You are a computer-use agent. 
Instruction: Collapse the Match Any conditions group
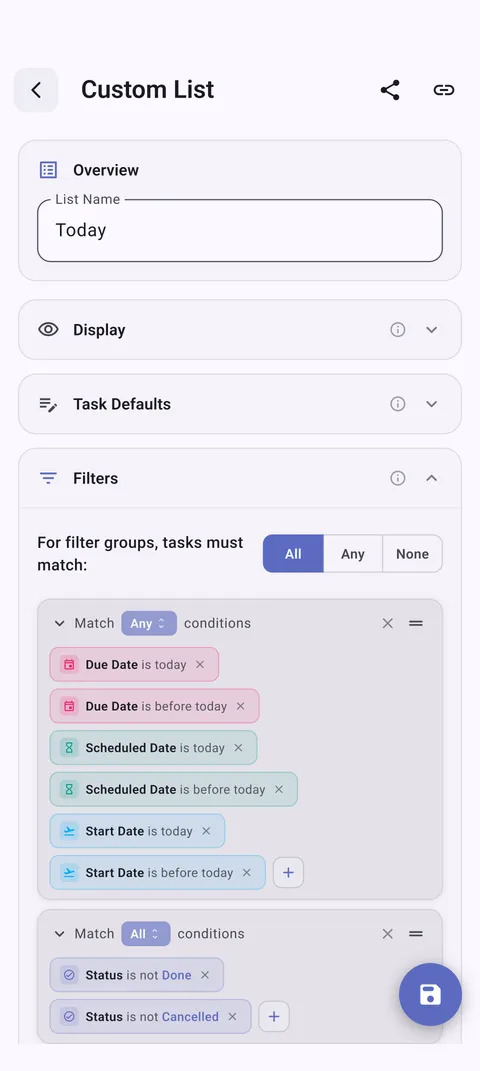pos(59,623)
